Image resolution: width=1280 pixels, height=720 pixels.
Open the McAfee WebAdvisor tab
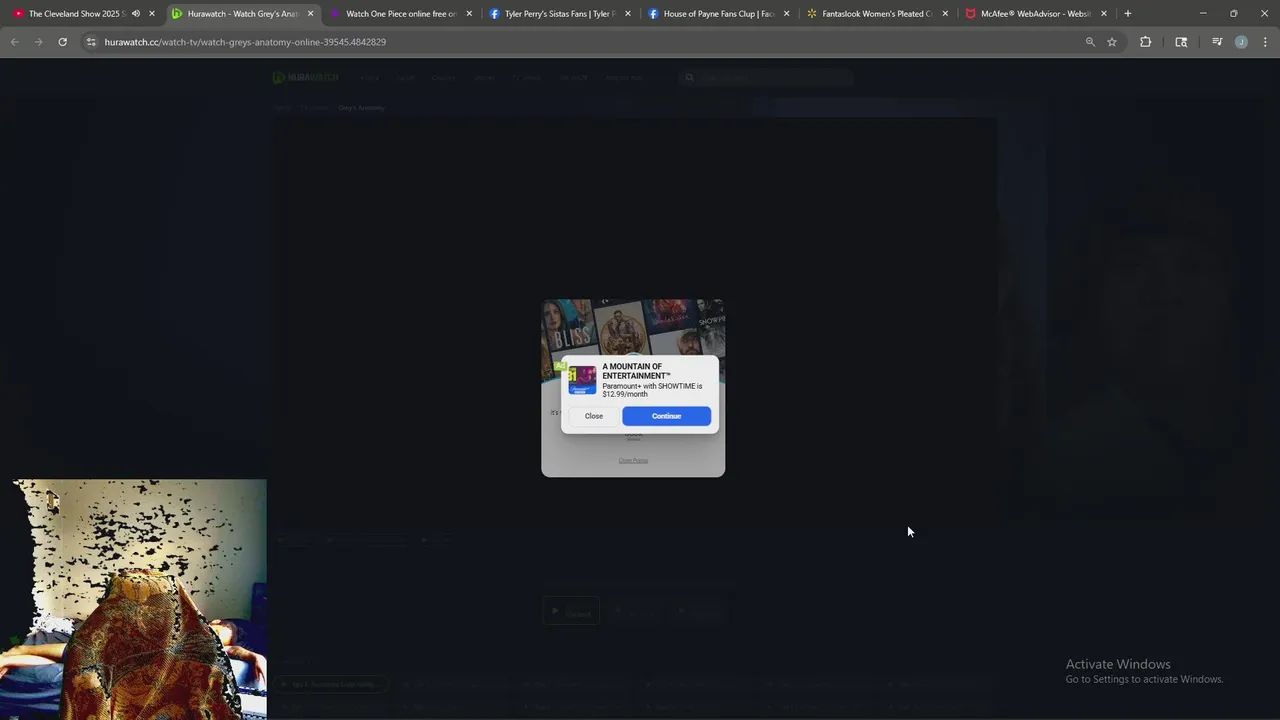point(1036,14)
